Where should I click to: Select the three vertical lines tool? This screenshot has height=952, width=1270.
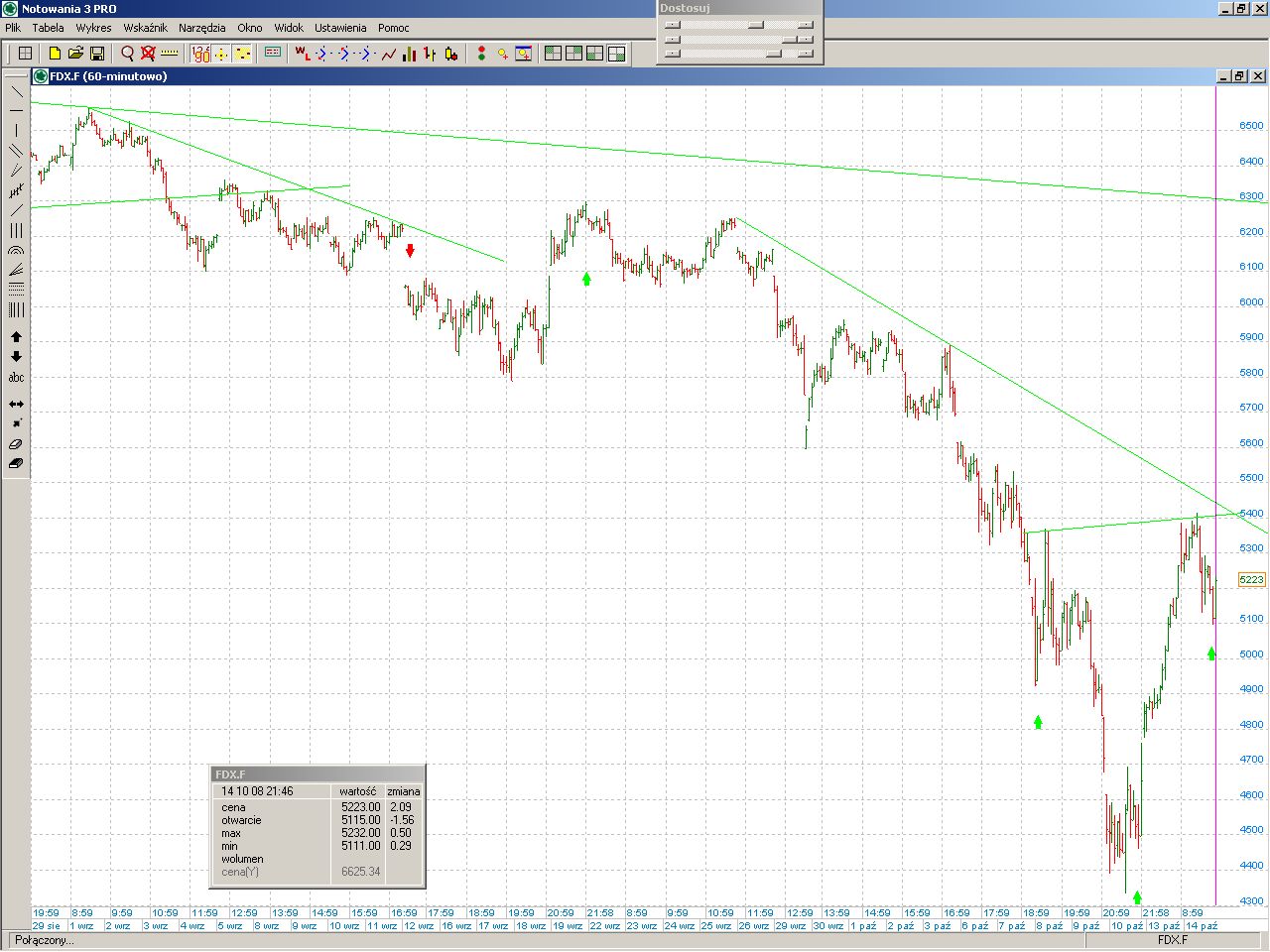point(16,230)
